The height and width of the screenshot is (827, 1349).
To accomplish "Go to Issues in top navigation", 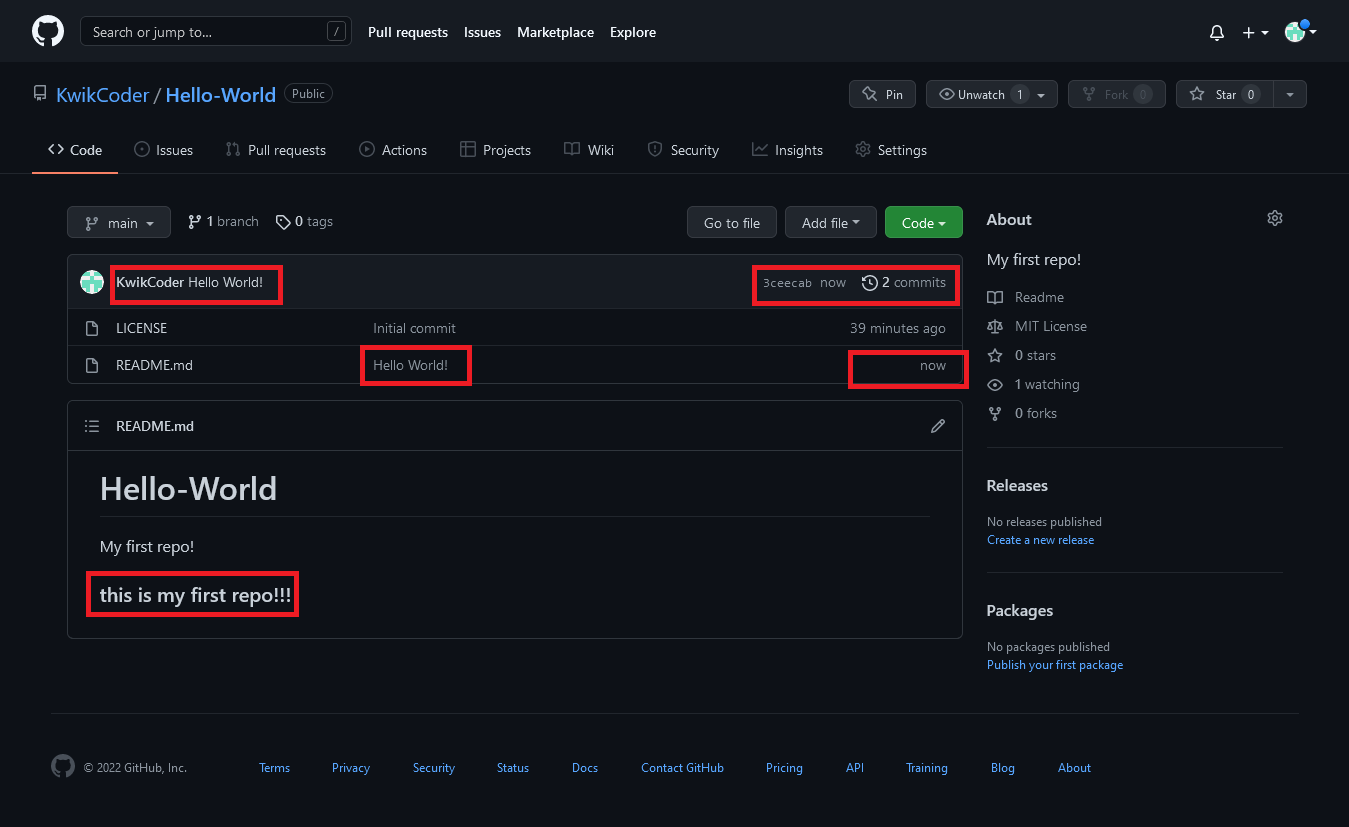I will point(482,32).
